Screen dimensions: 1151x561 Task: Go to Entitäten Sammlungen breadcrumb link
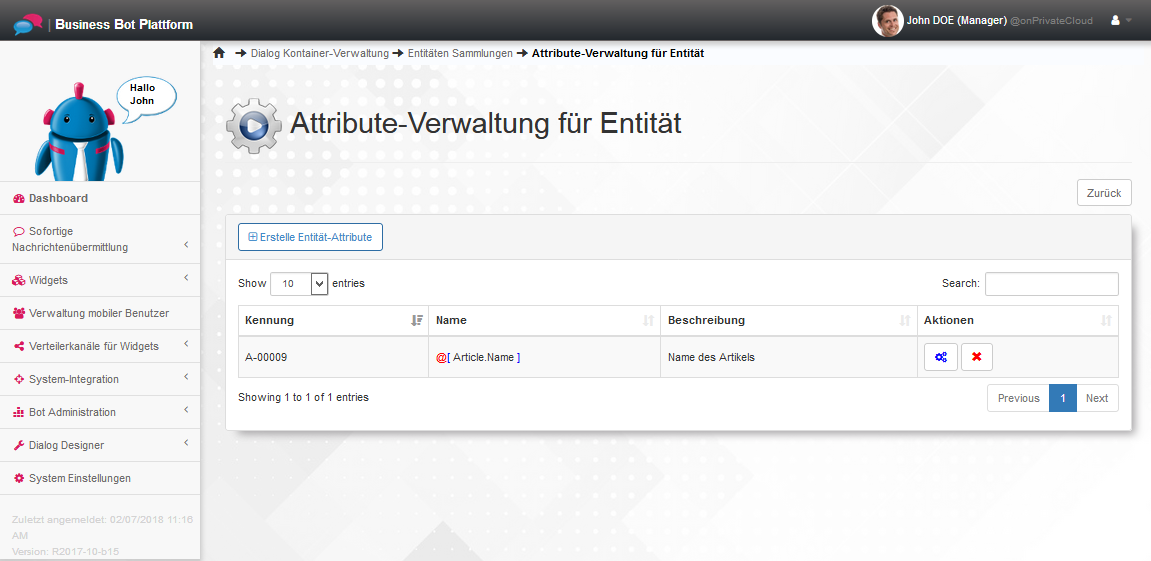click(x=460, y=53)
